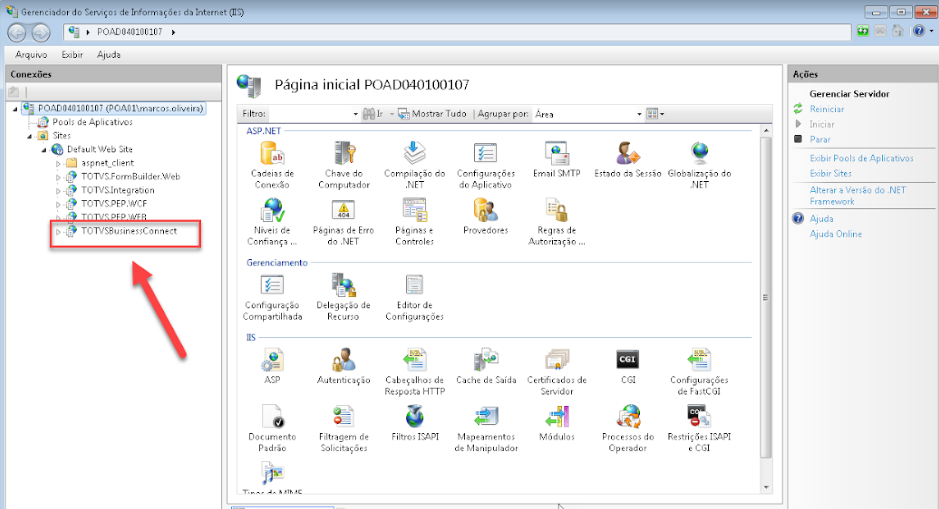Click the Back navigation button
This screenshot has width=939, height=509.
17,32
